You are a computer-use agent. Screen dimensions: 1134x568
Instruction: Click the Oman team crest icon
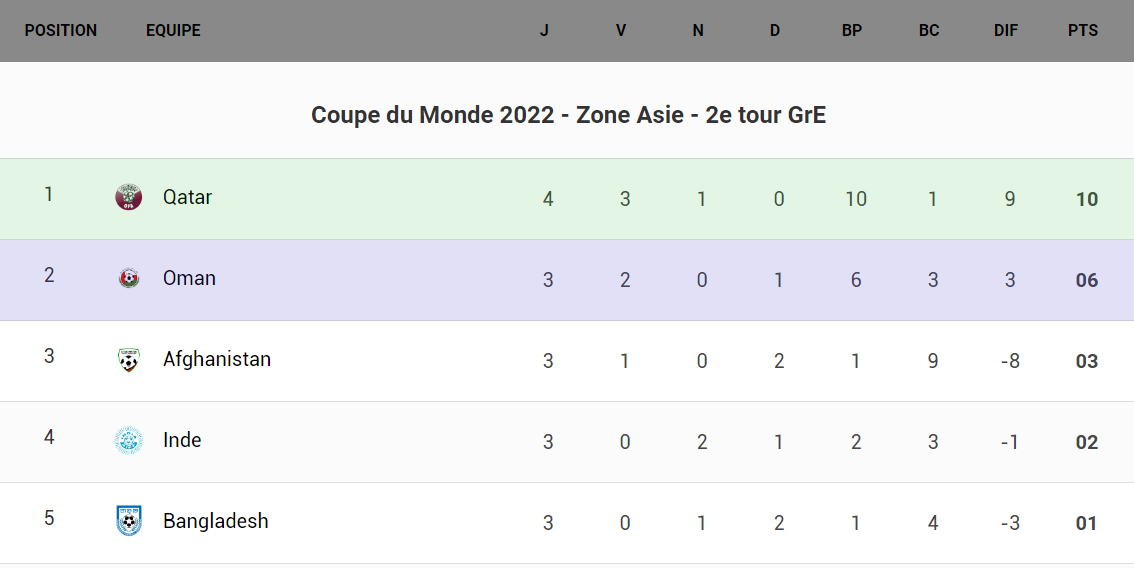(128, 278)
